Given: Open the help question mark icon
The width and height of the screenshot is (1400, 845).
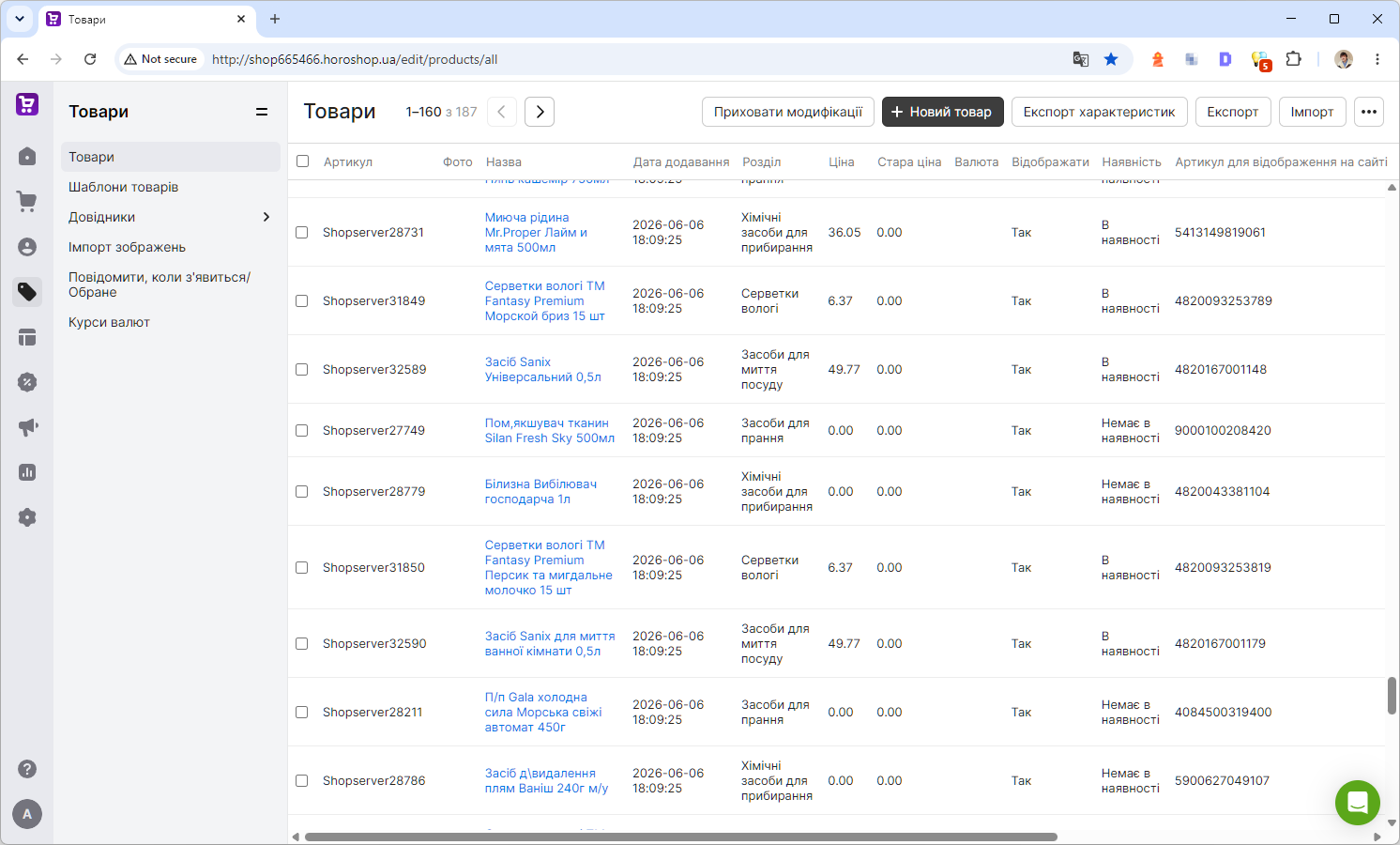Looking at the screenshot, I should tap(27, 769).
